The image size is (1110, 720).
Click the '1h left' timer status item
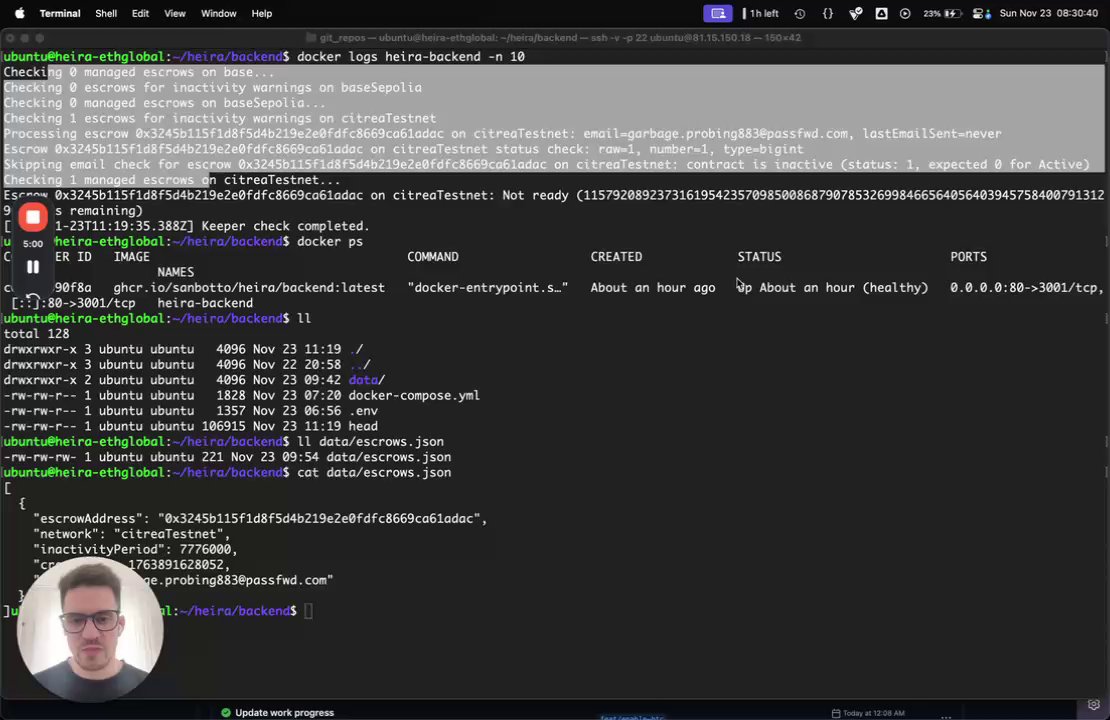click(x=760, y=13)
